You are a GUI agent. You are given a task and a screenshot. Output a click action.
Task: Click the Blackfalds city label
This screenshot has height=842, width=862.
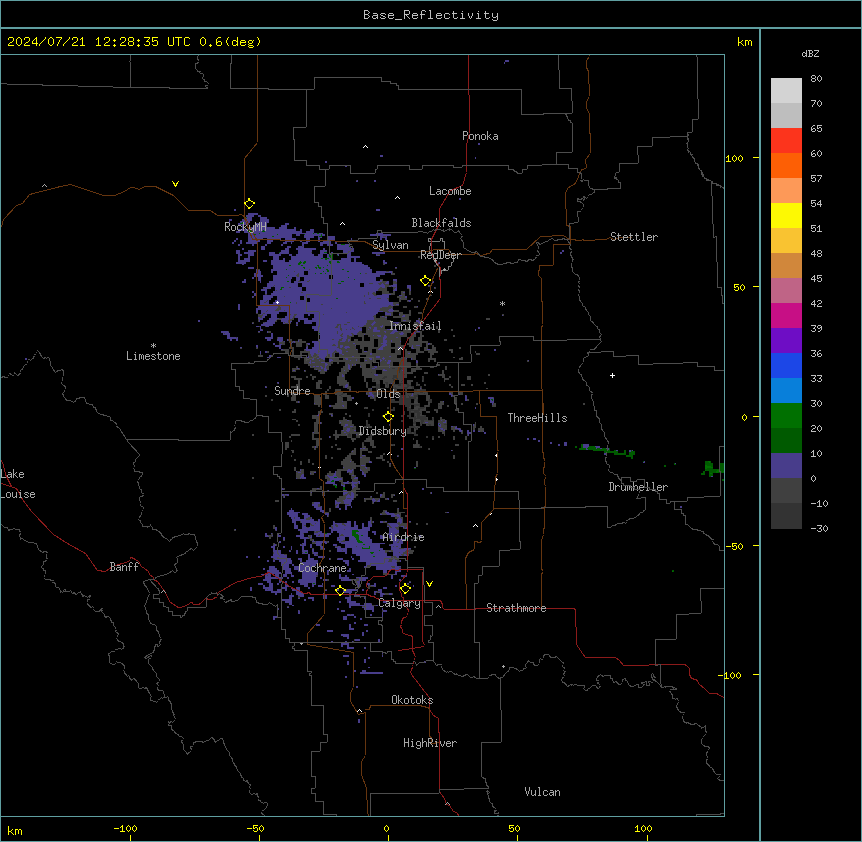pyautogui.click(x=441, y=223)
